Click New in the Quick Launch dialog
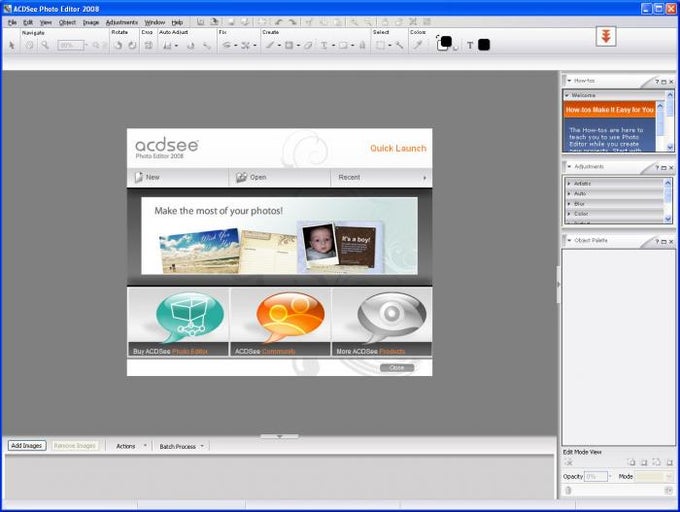Screen dimensions: 680x512 coord(178,177)
